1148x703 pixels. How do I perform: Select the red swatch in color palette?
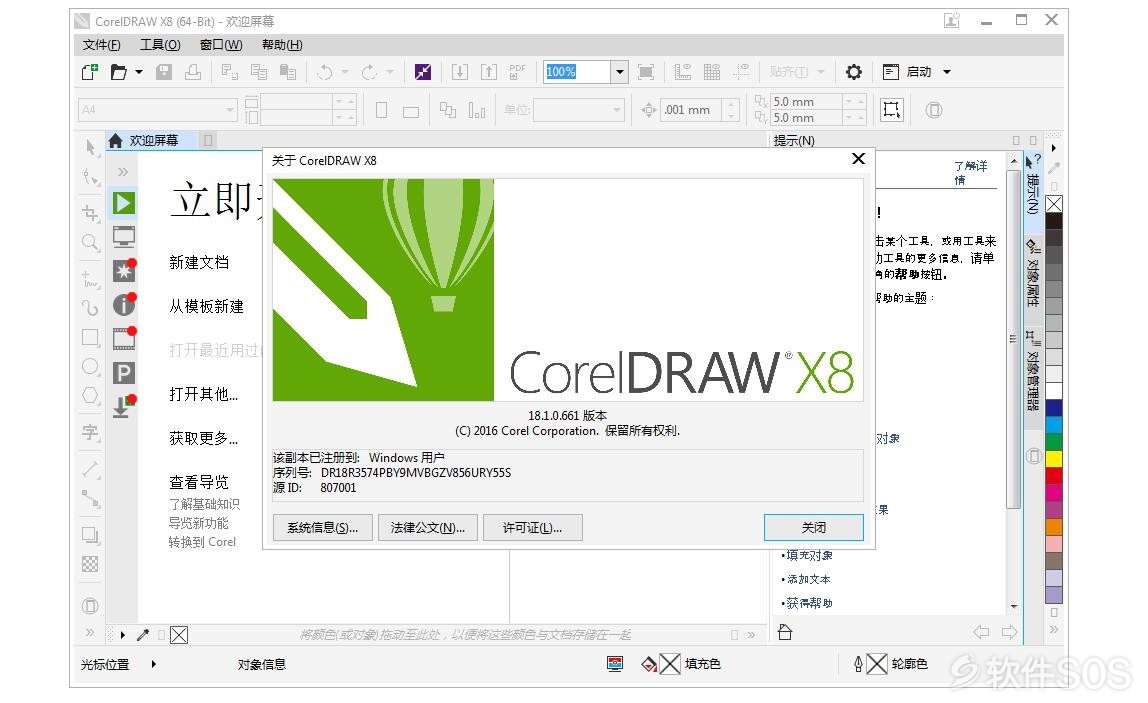(x=1054, y=475)
